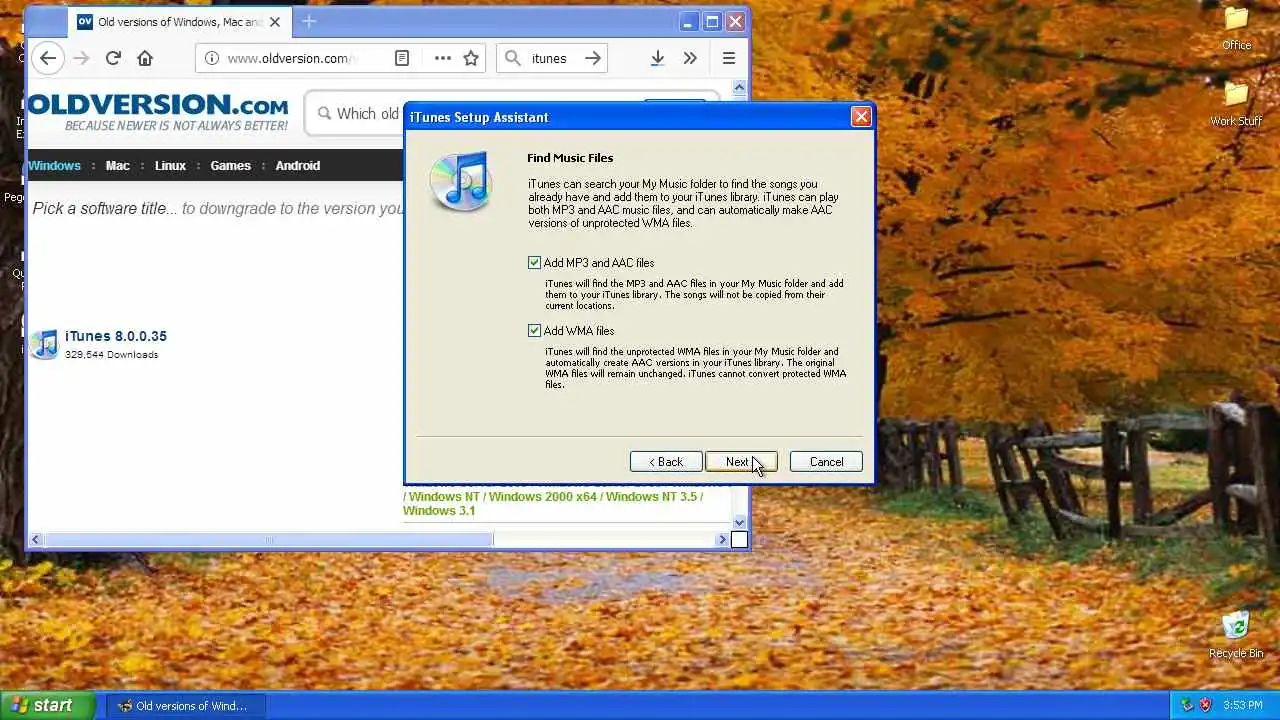
Task: Reload the oldversion.com page
Action: point(113,58)
